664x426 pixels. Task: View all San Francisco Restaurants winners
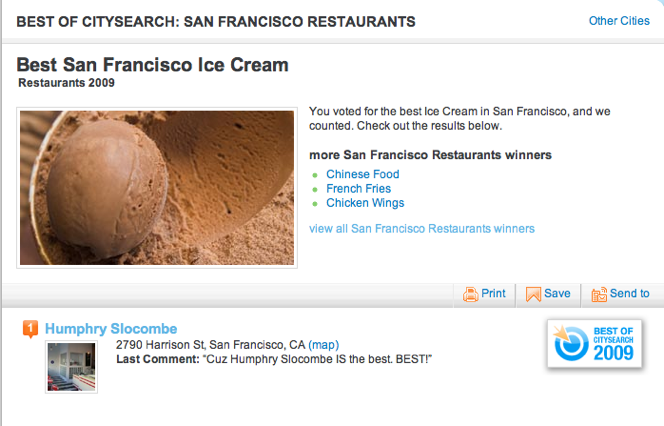coord(422,229)
